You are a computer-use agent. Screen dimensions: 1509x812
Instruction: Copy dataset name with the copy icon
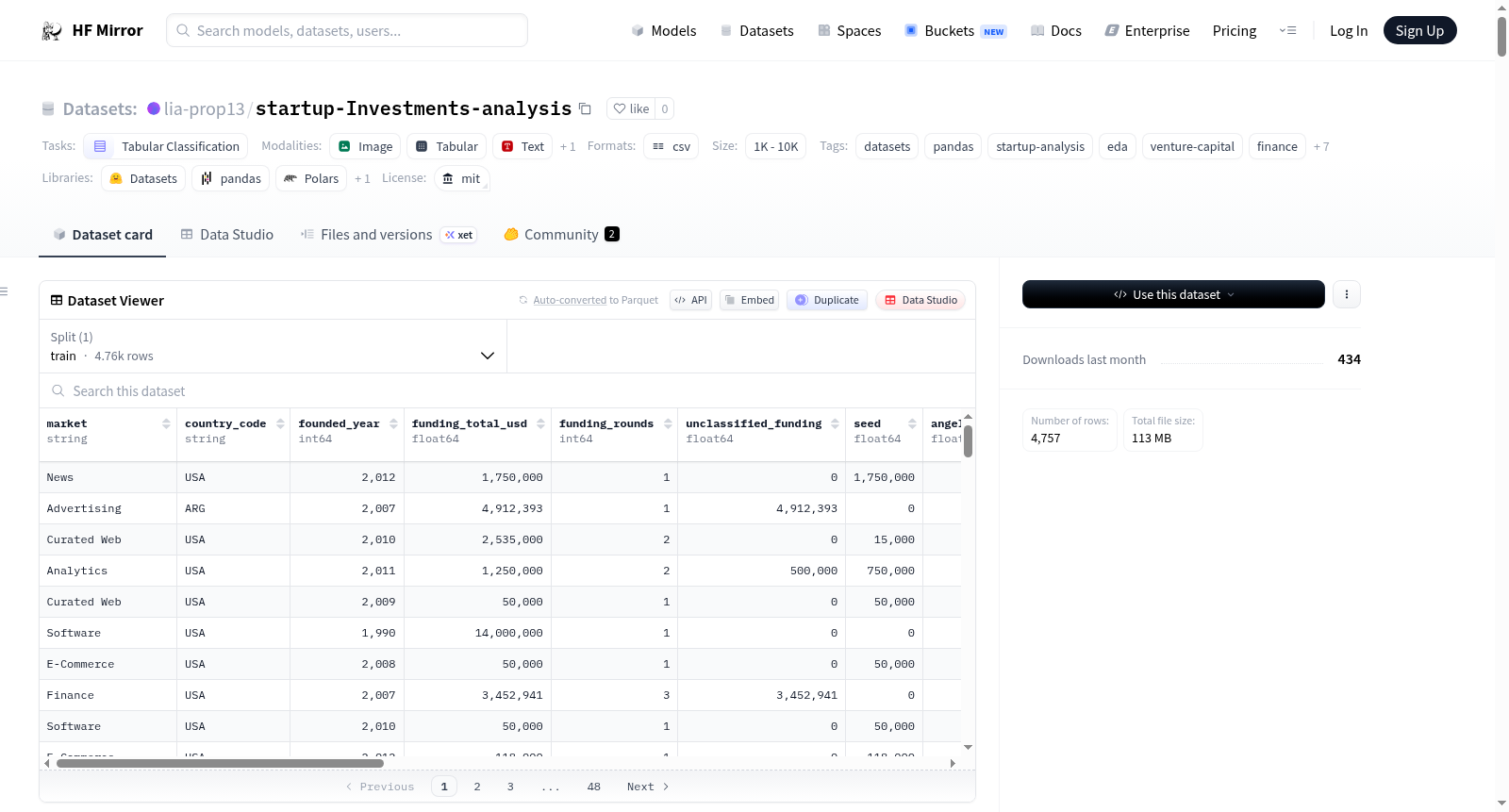pyautogui.click(x=585, y=108)
